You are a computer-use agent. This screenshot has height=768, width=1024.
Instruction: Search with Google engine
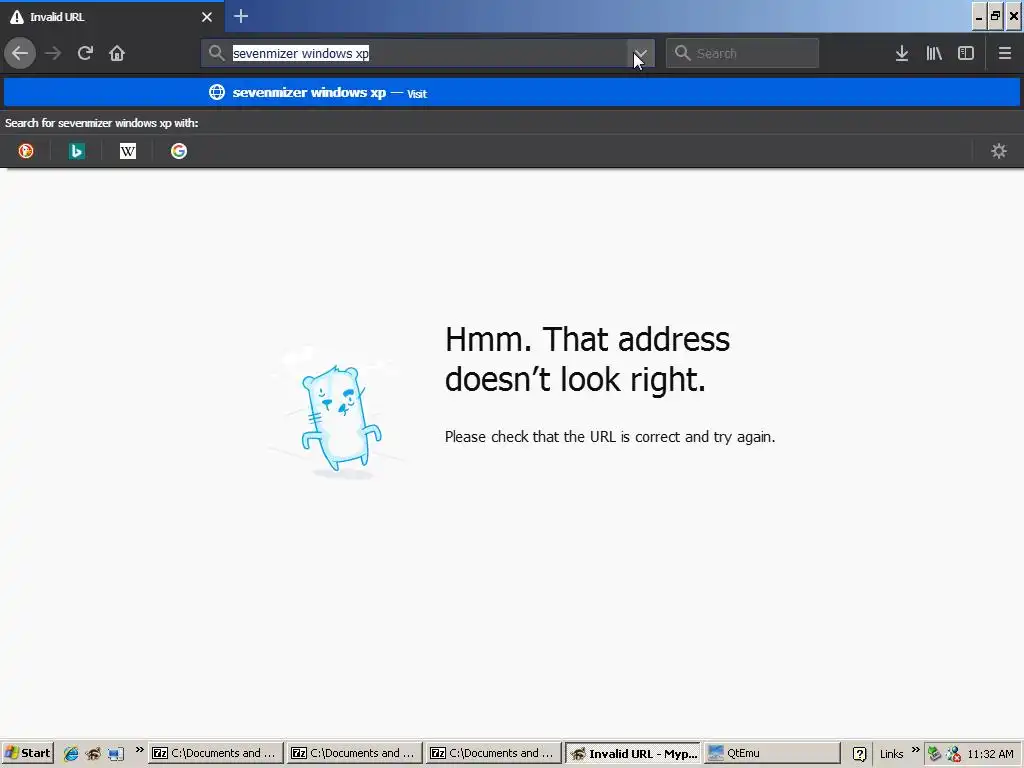pyautogui.click(x=178, y=151)
